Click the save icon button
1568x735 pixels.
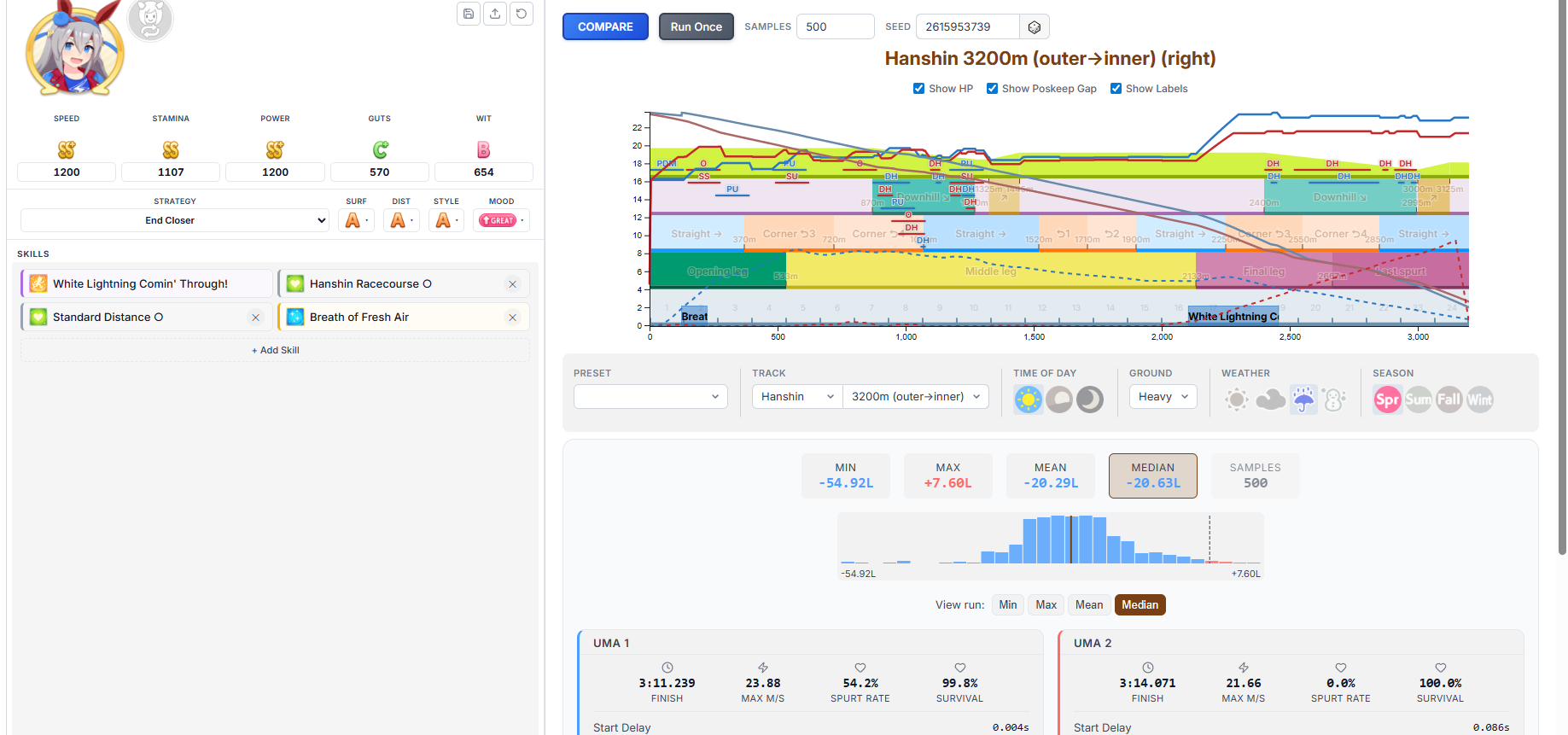[469, 14]
